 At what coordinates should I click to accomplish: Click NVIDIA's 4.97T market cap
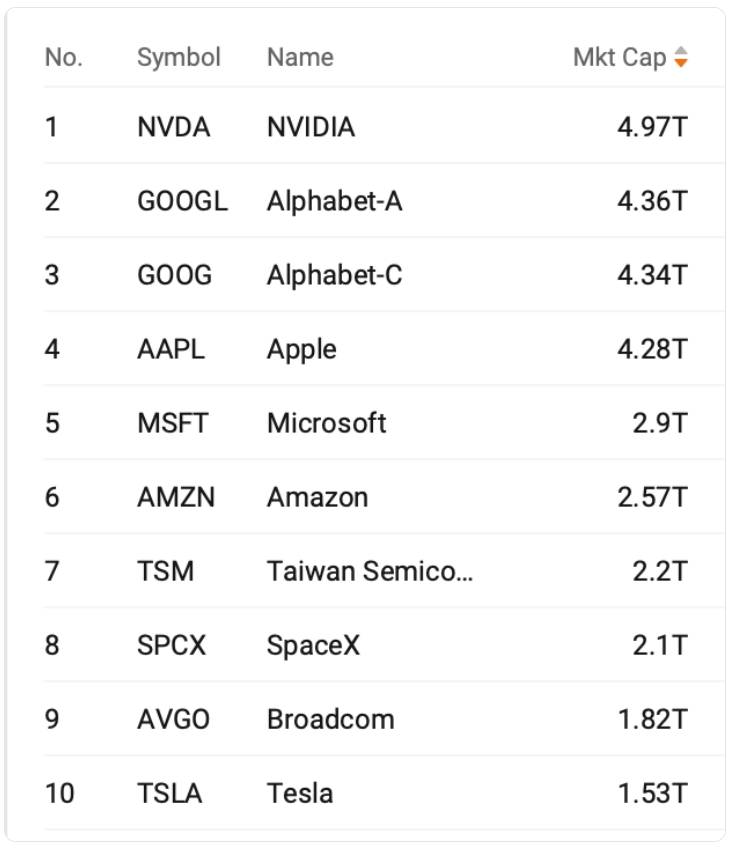point(653,127)
